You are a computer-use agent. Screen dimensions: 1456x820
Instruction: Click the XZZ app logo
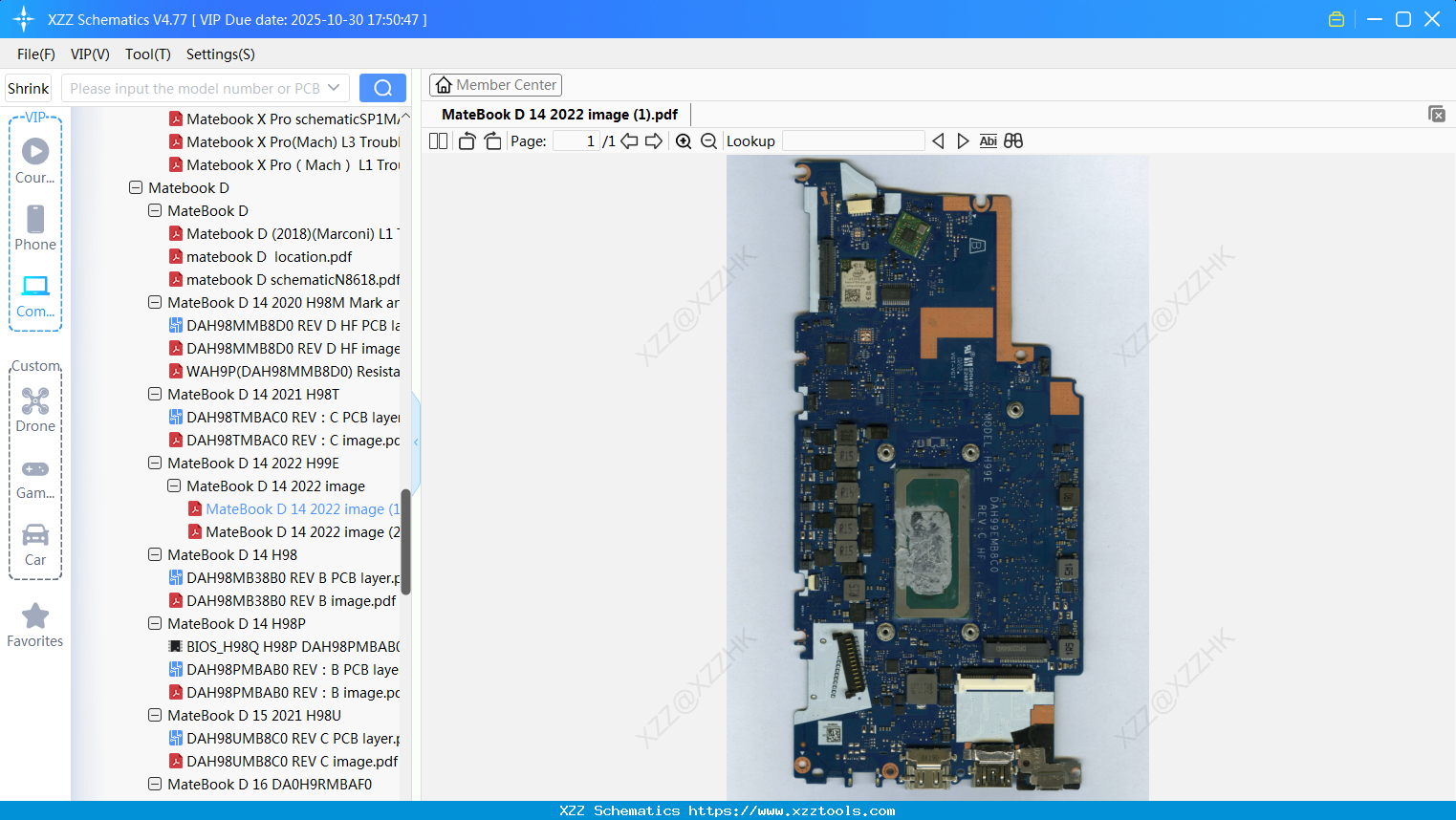point(24,19)
